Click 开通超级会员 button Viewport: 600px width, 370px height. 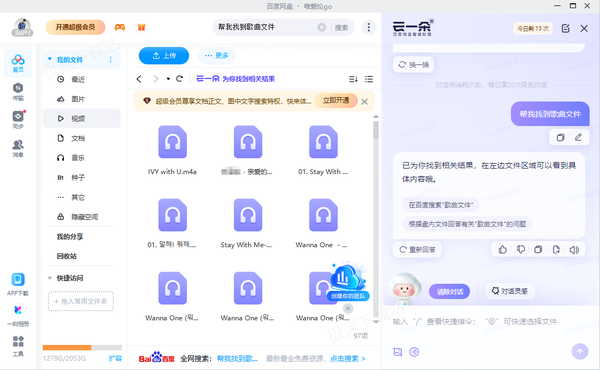(75, 27)
